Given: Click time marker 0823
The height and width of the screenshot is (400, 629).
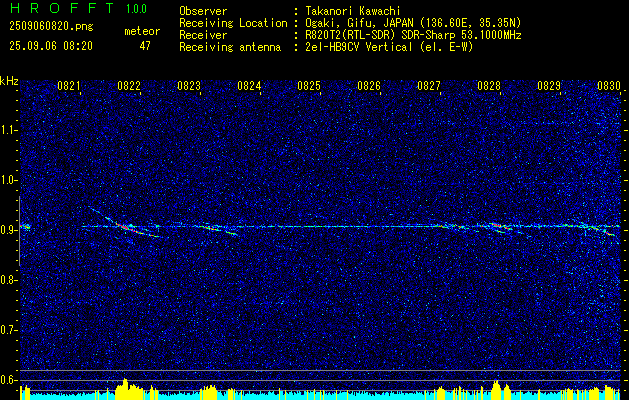Looking at the screenshot, I should pos(189,85).
